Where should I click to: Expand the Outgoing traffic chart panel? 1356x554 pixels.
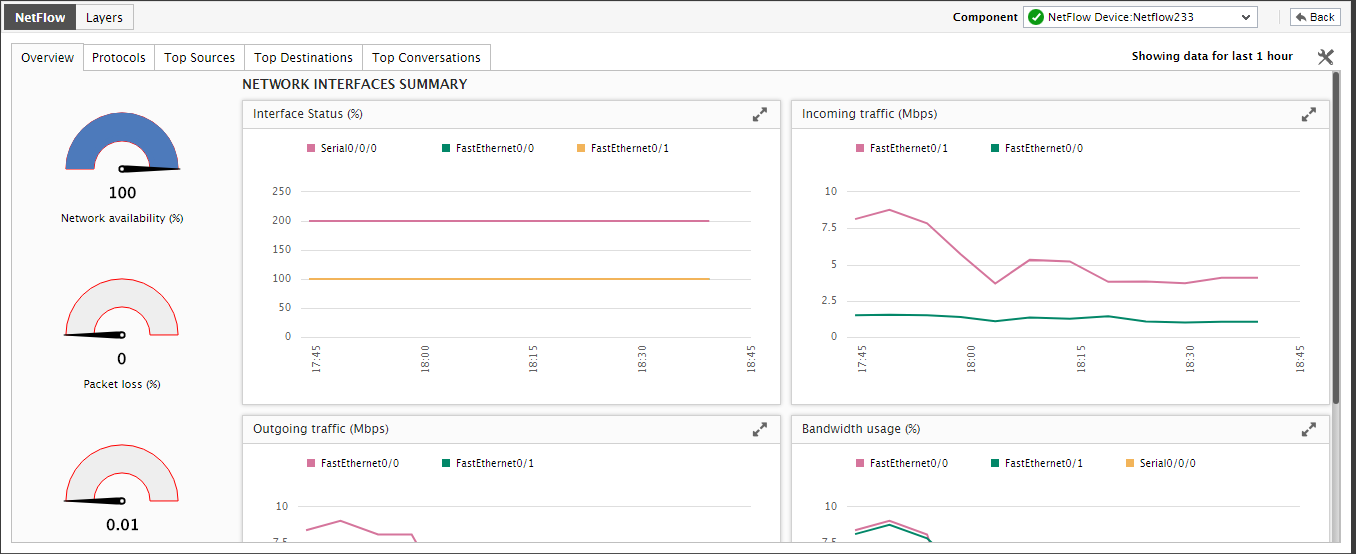tap(760, 429)
